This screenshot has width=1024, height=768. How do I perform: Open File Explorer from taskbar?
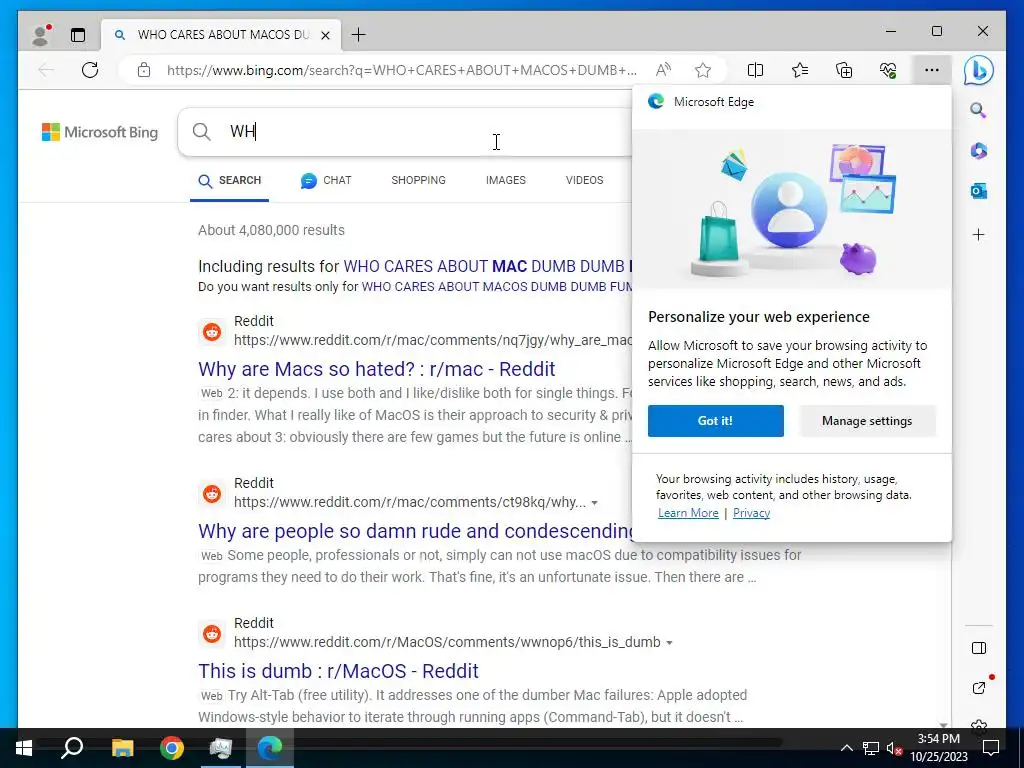pyautogui.click(x=122, y=748)
